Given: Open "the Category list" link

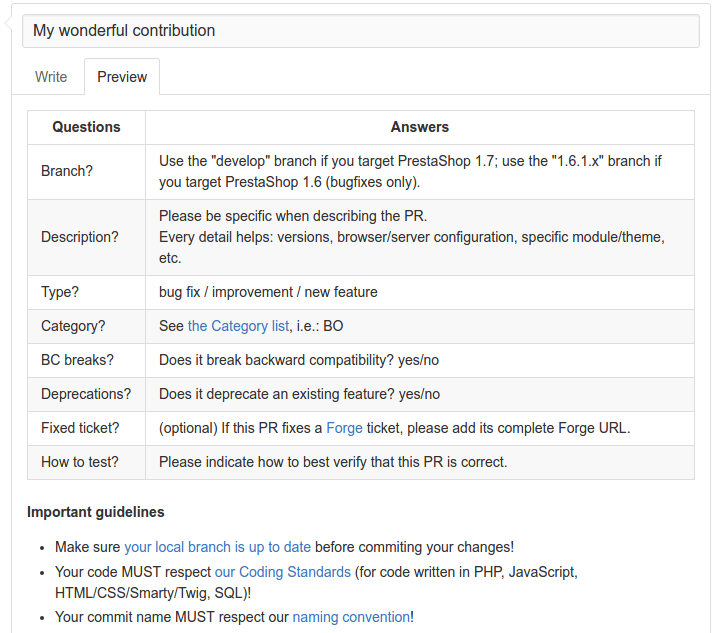Looking at the screenshot, I should click(x=238, y=326).
